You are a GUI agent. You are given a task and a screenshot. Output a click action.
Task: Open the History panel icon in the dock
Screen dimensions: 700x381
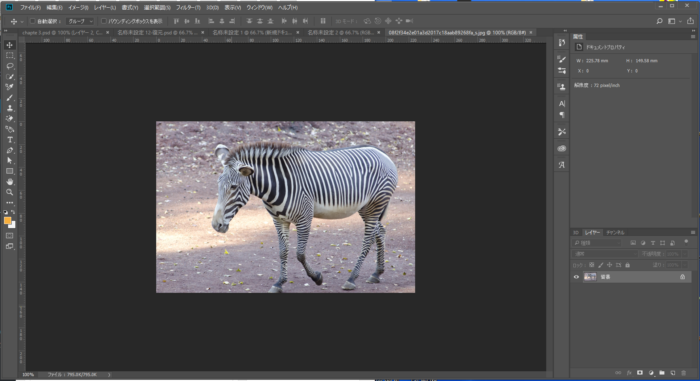pos(562,42)
